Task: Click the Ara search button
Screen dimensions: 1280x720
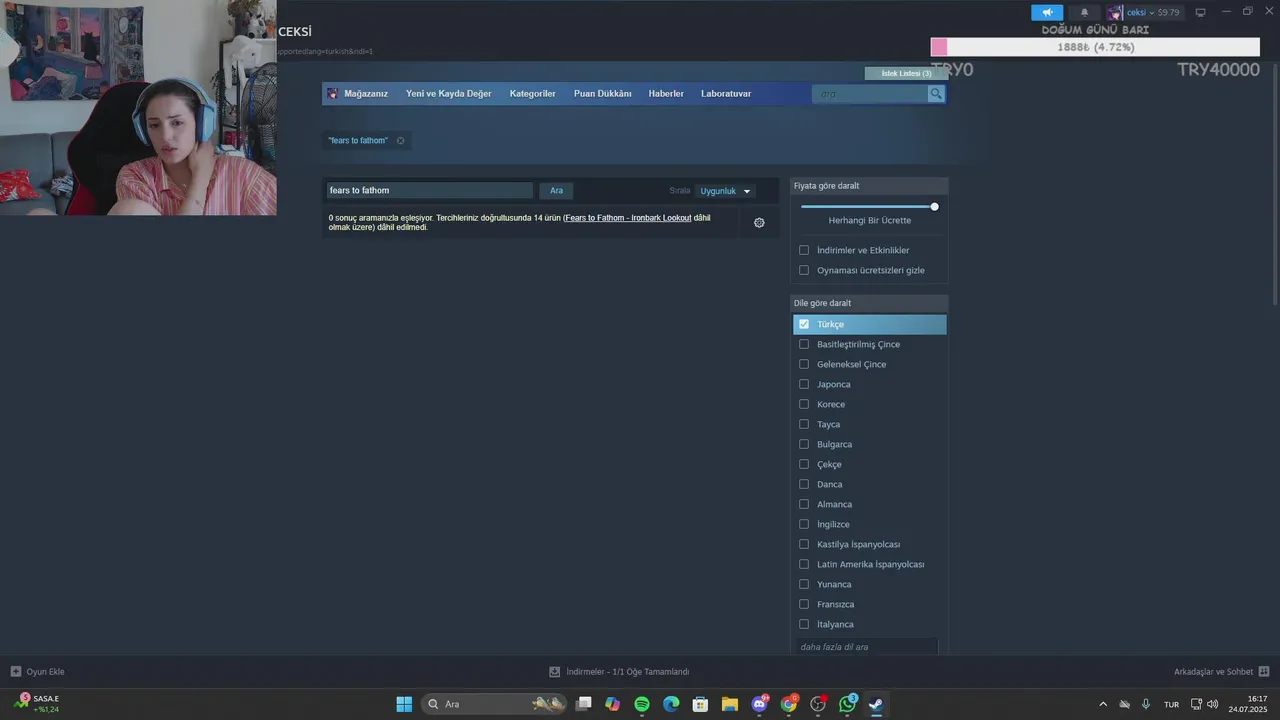Action: [556, 191]
